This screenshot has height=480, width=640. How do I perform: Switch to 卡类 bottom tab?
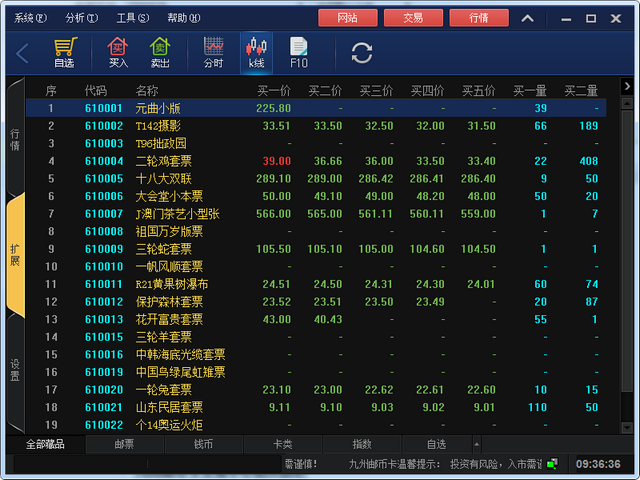pos(282,444)
